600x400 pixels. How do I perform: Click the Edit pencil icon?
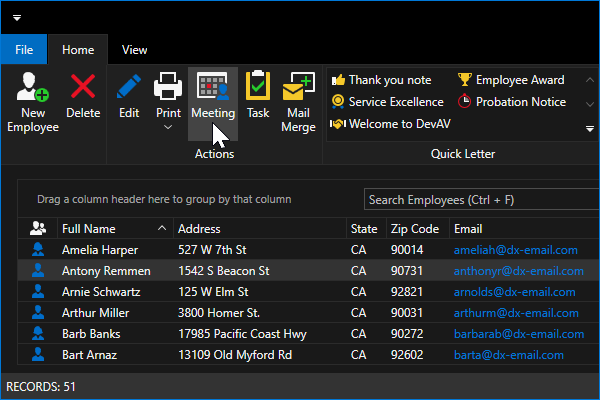tap(129, 90)
